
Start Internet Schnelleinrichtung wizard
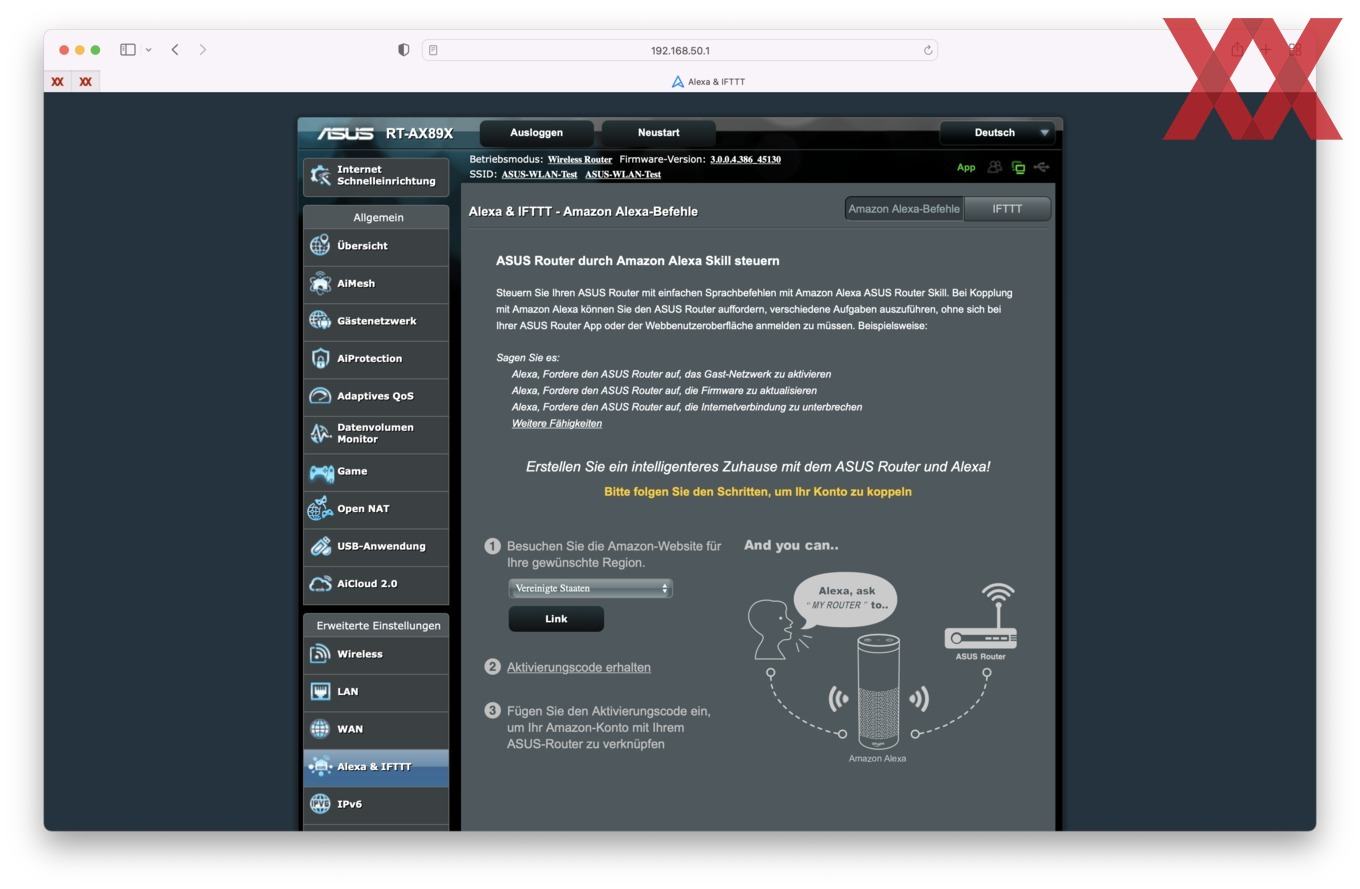[x=376, y=176]
